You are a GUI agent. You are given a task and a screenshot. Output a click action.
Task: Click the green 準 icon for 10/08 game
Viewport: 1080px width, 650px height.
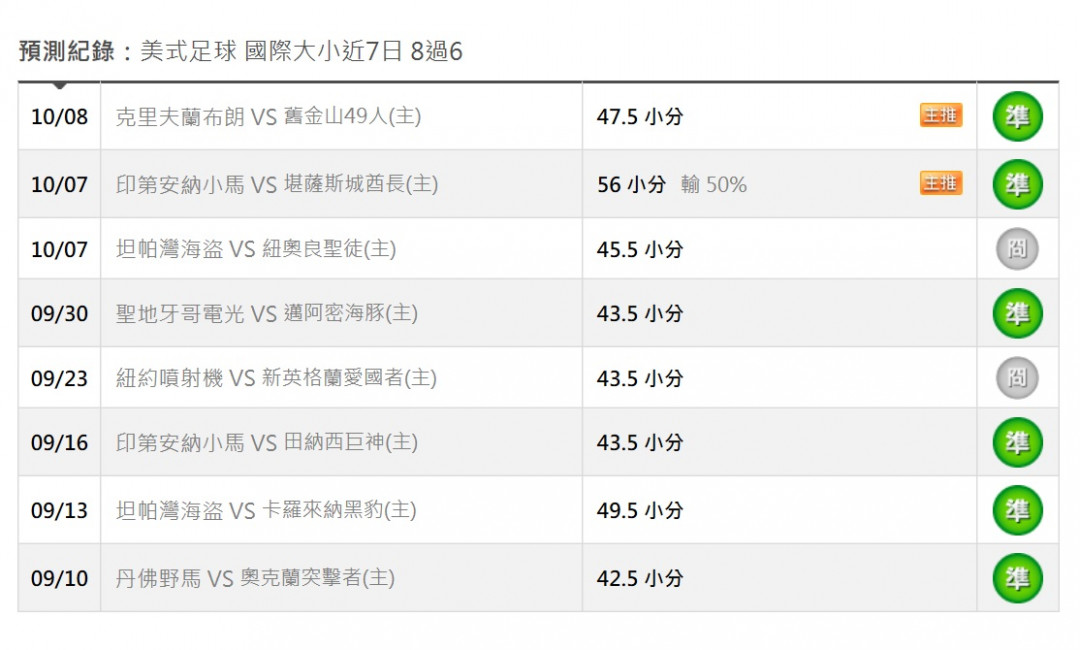click(1017, 116)
